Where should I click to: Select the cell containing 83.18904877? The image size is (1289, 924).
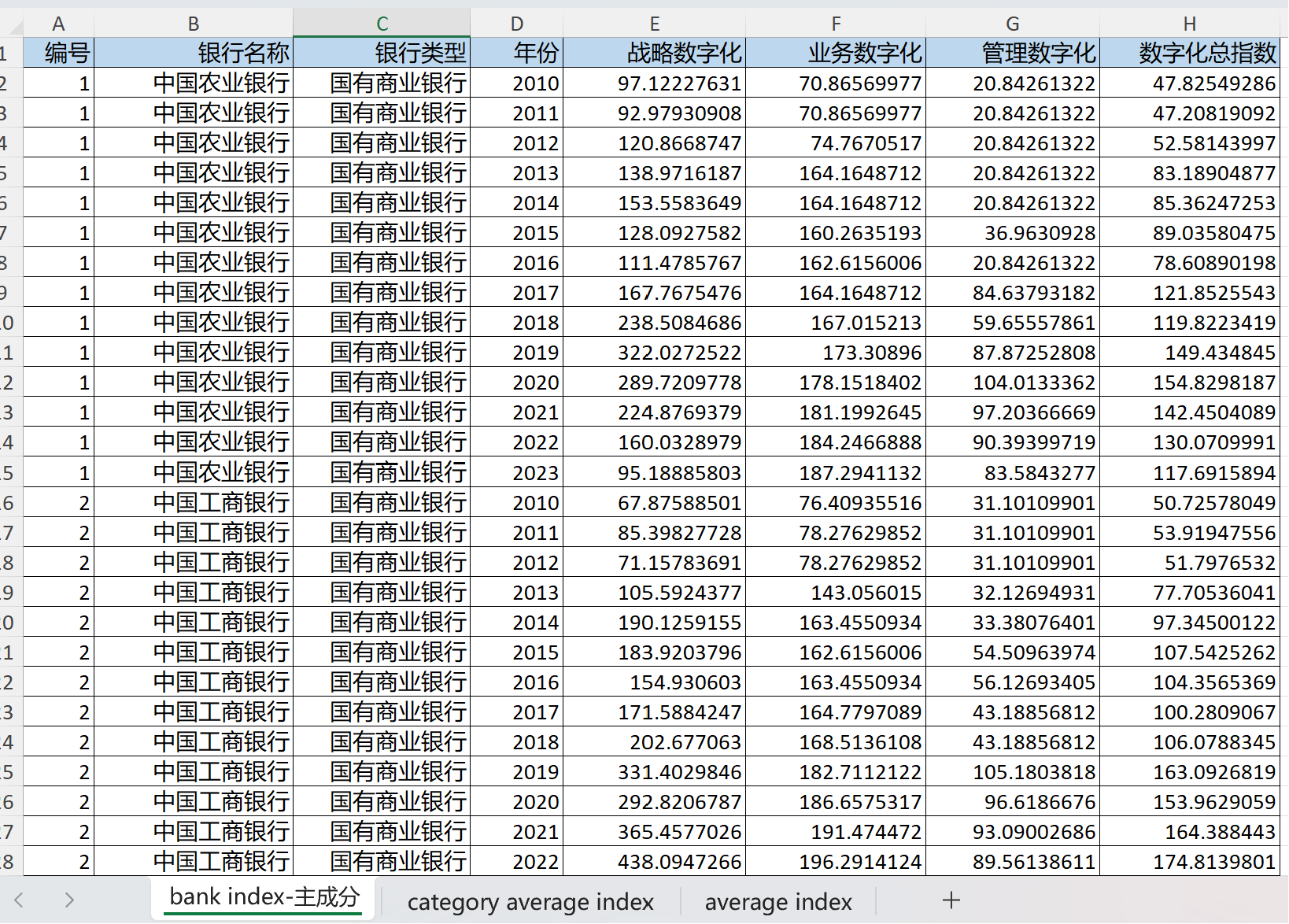point(1190,172)
